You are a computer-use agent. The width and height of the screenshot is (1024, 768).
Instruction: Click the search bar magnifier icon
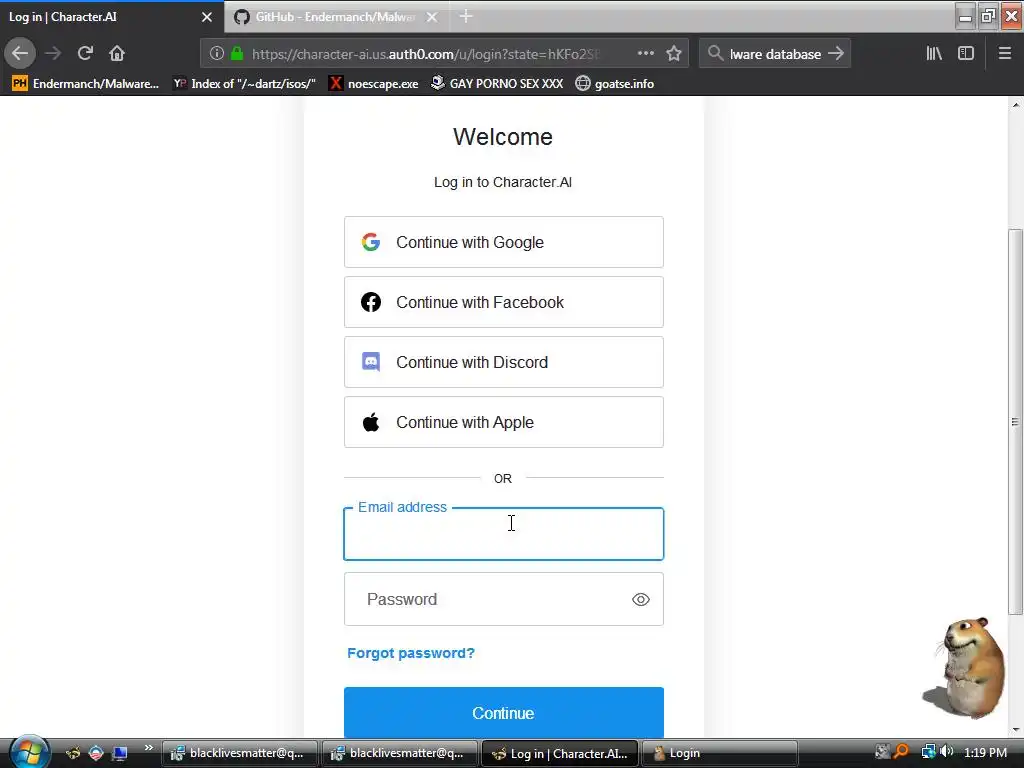click(716, 54)
